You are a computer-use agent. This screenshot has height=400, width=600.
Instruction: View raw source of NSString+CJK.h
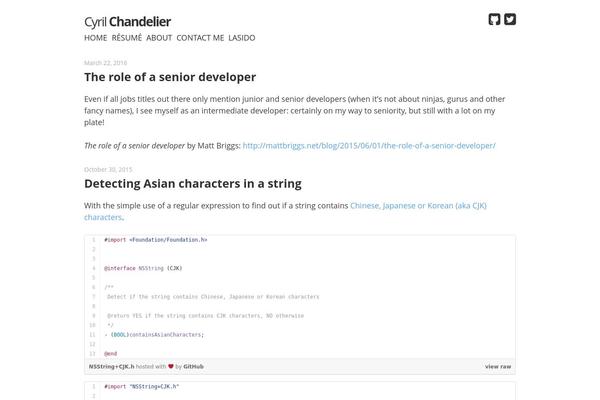point(498,366)
